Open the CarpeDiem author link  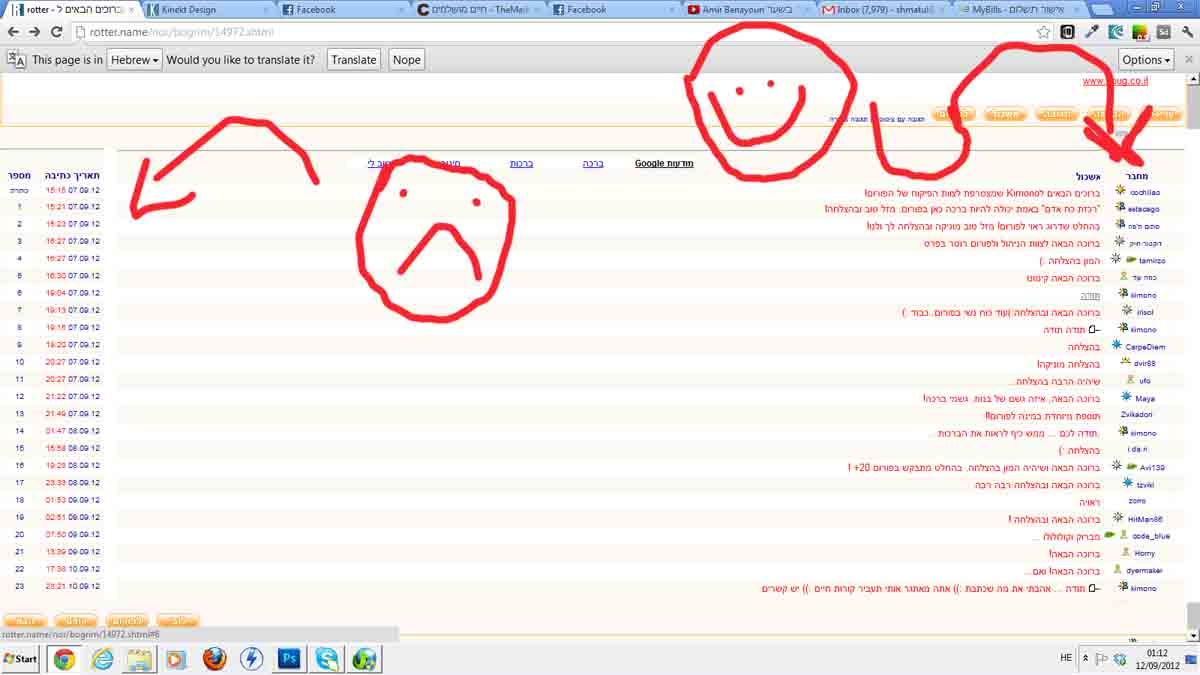tap(1144, 347)
